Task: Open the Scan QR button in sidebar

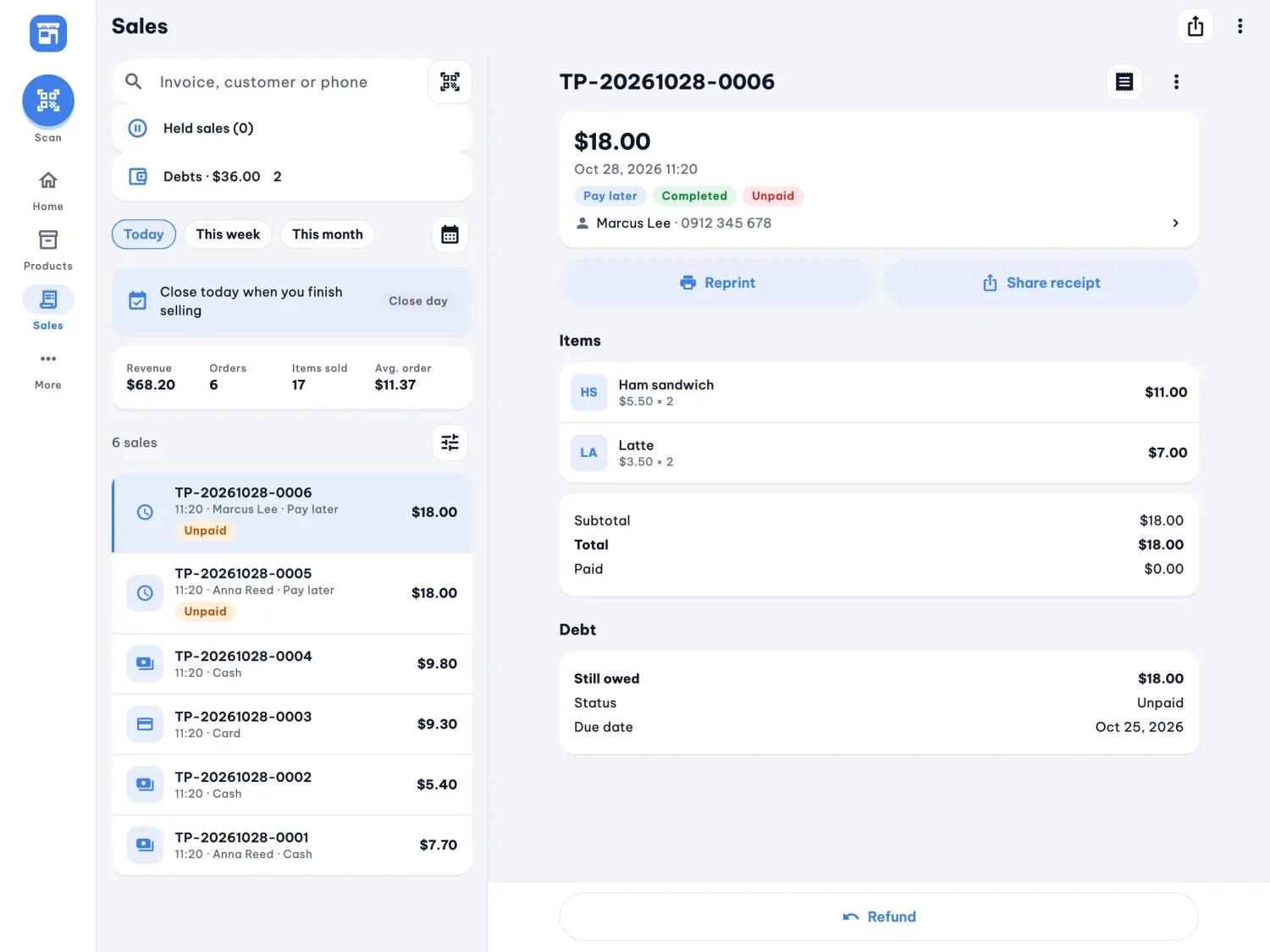Action: [48, 101]
